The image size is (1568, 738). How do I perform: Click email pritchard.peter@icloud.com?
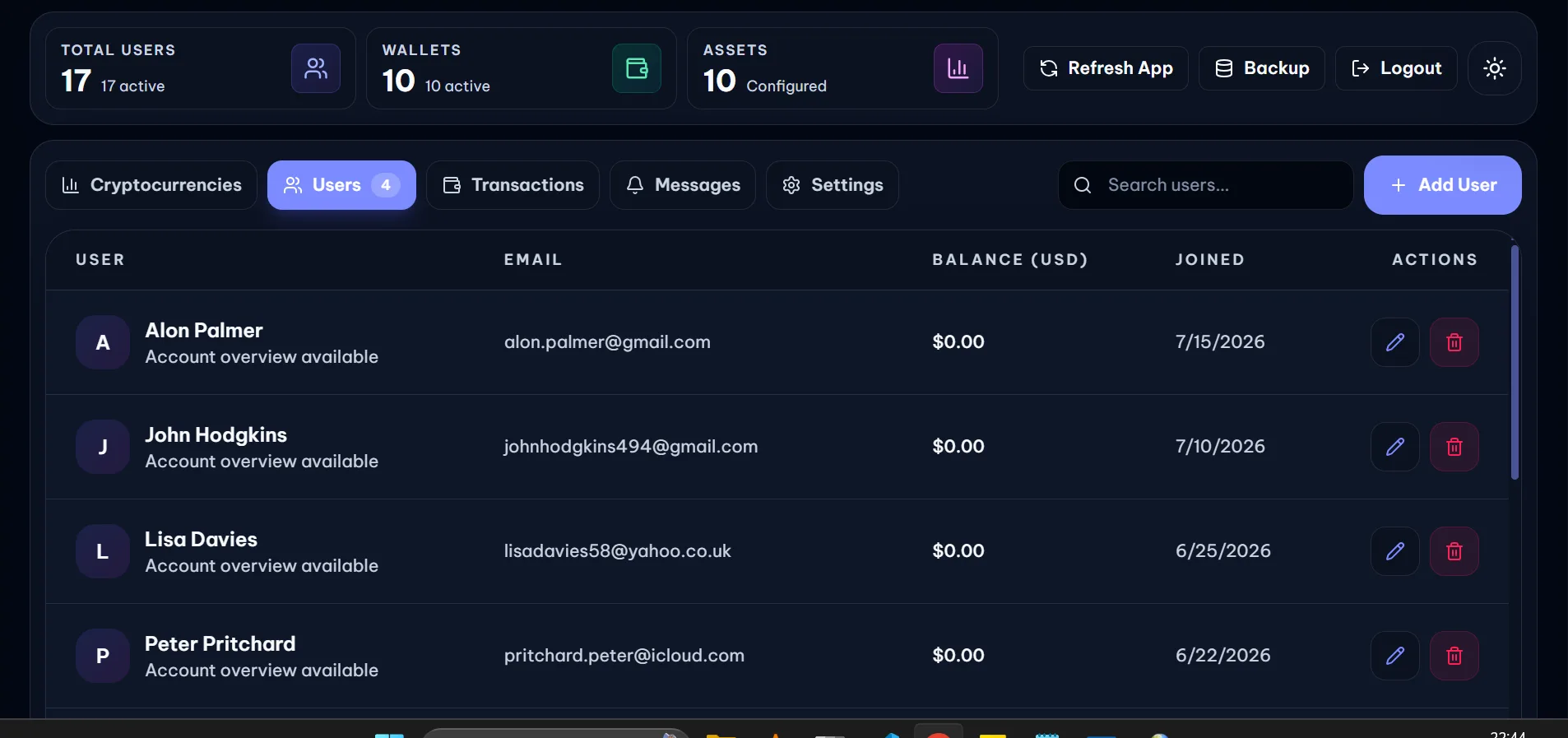point(624,656)
